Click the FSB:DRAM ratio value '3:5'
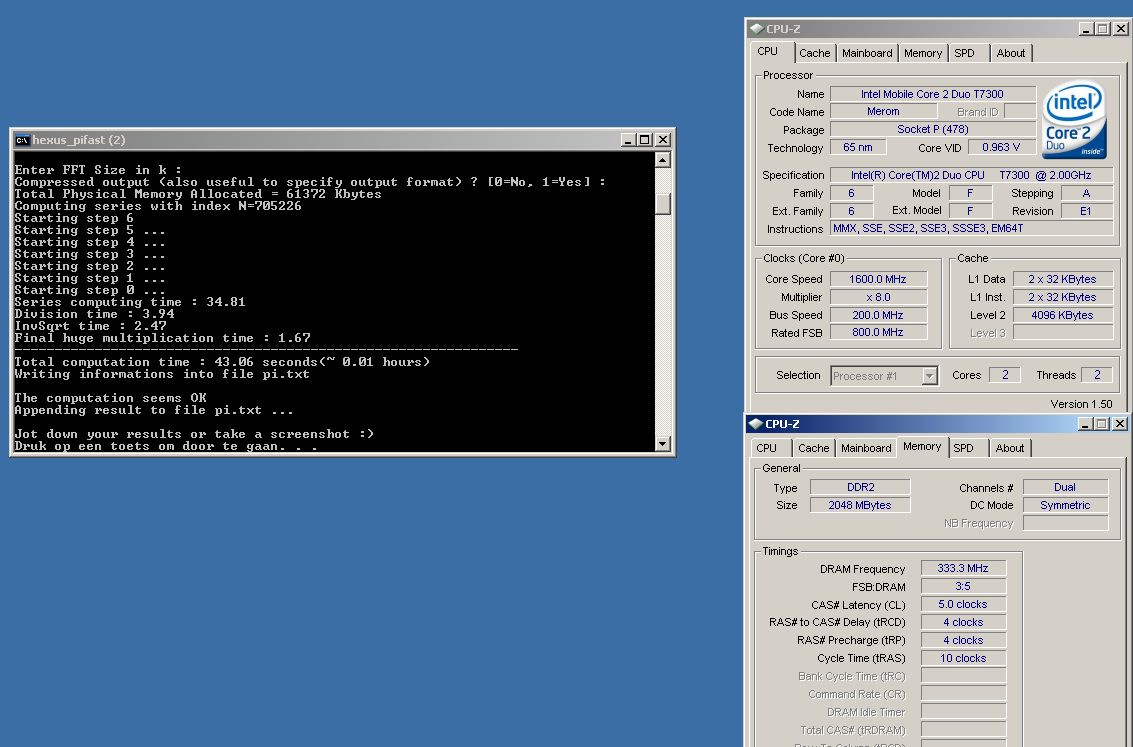The height and width of the screenshot is (747, 1133). 963,587
